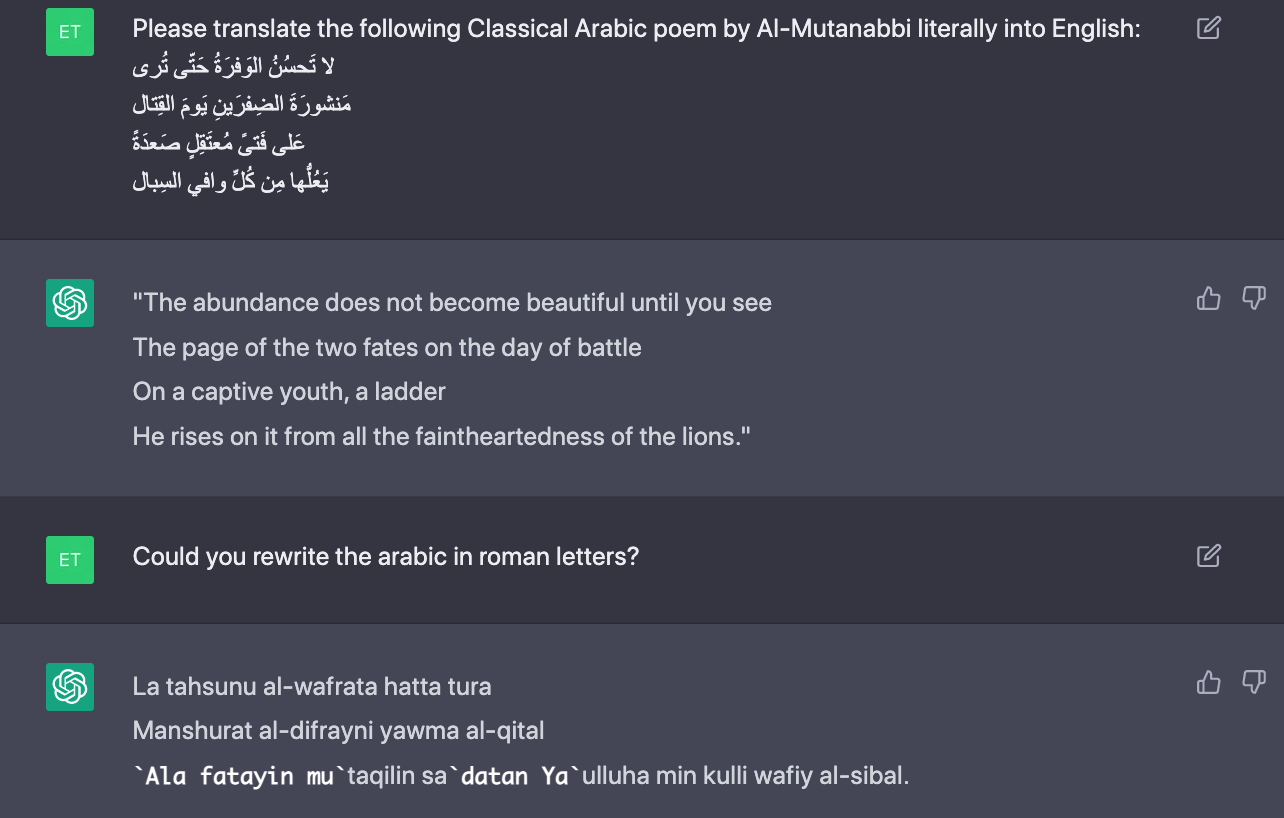Image resolution: width=1284 pixels, height=818 pixels.
Task: Click the ChatGPT logo beside the English translation
Action: (70, 303)
